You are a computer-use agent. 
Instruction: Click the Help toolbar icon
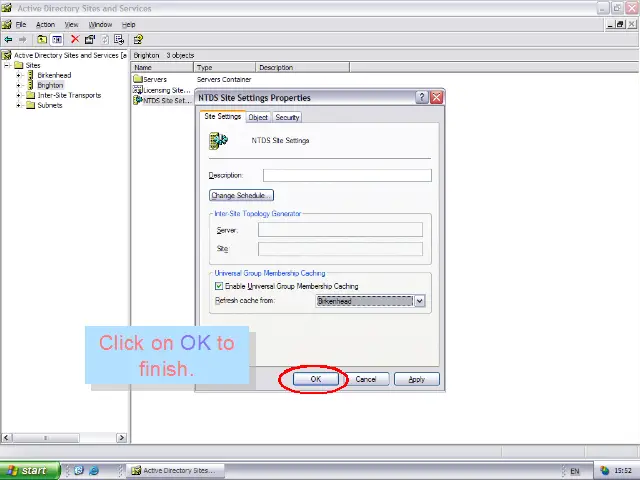click(138, 40)
